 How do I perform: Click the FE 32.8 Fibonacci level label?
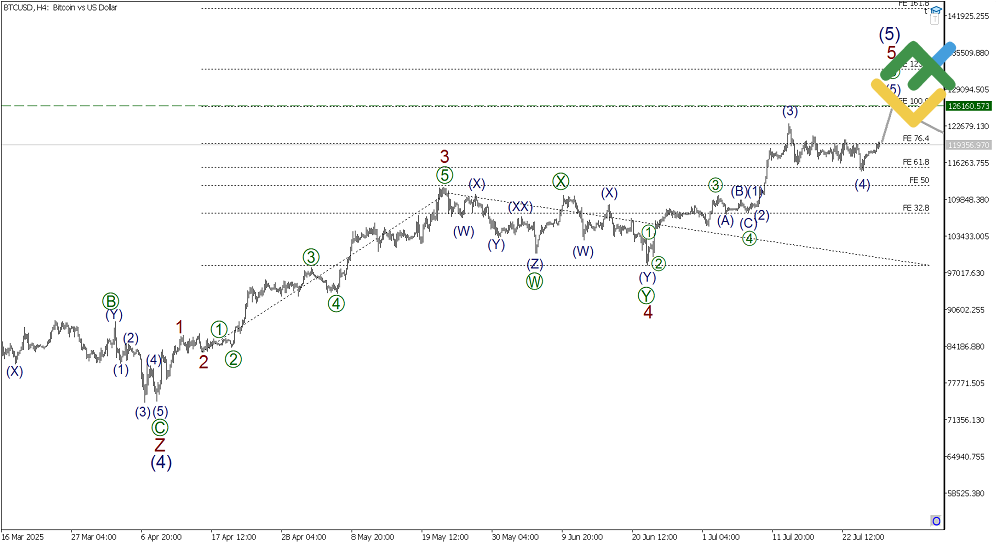tap(915, 207)
